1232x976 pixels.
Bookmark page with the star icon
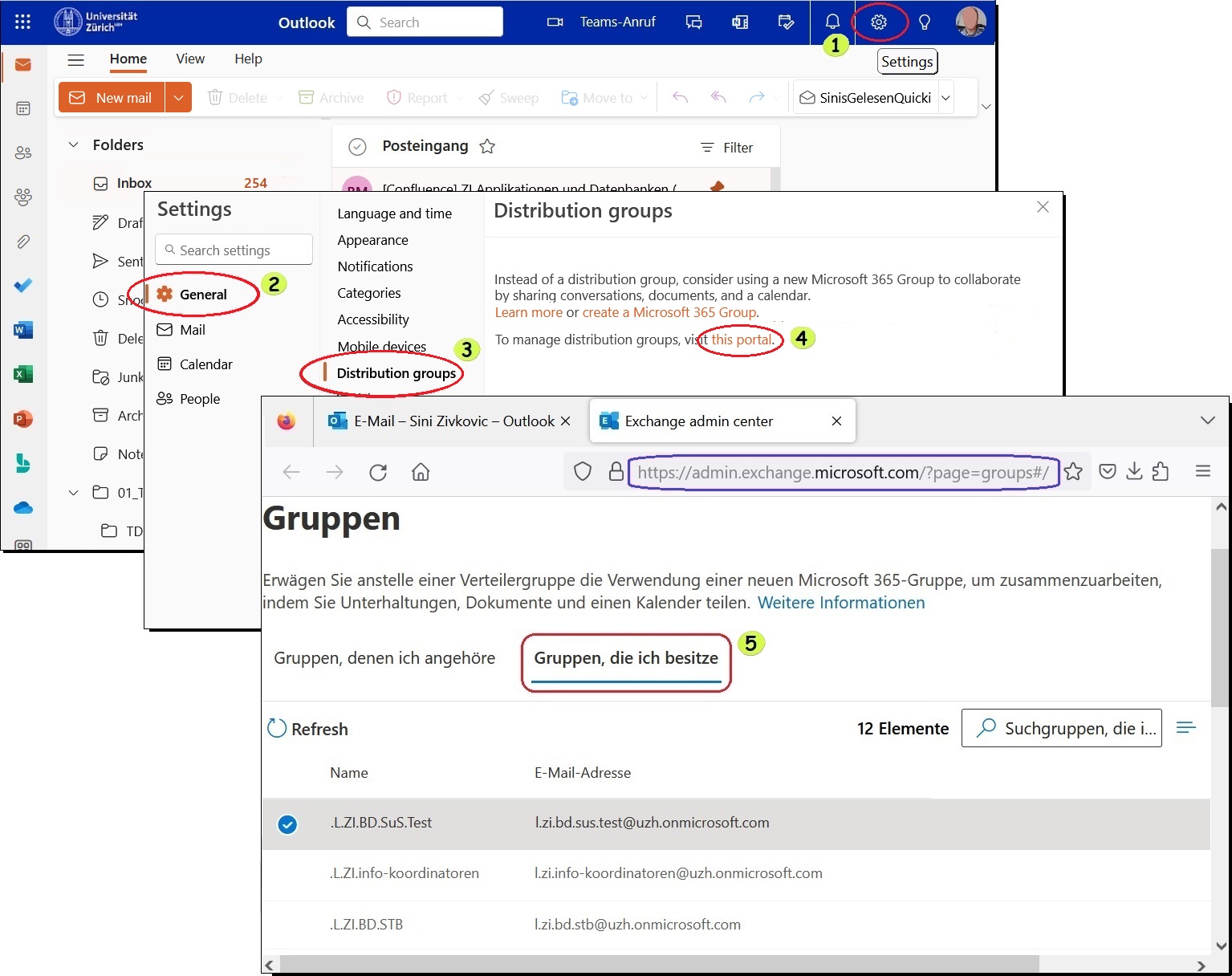click(x=1073, y=472)
